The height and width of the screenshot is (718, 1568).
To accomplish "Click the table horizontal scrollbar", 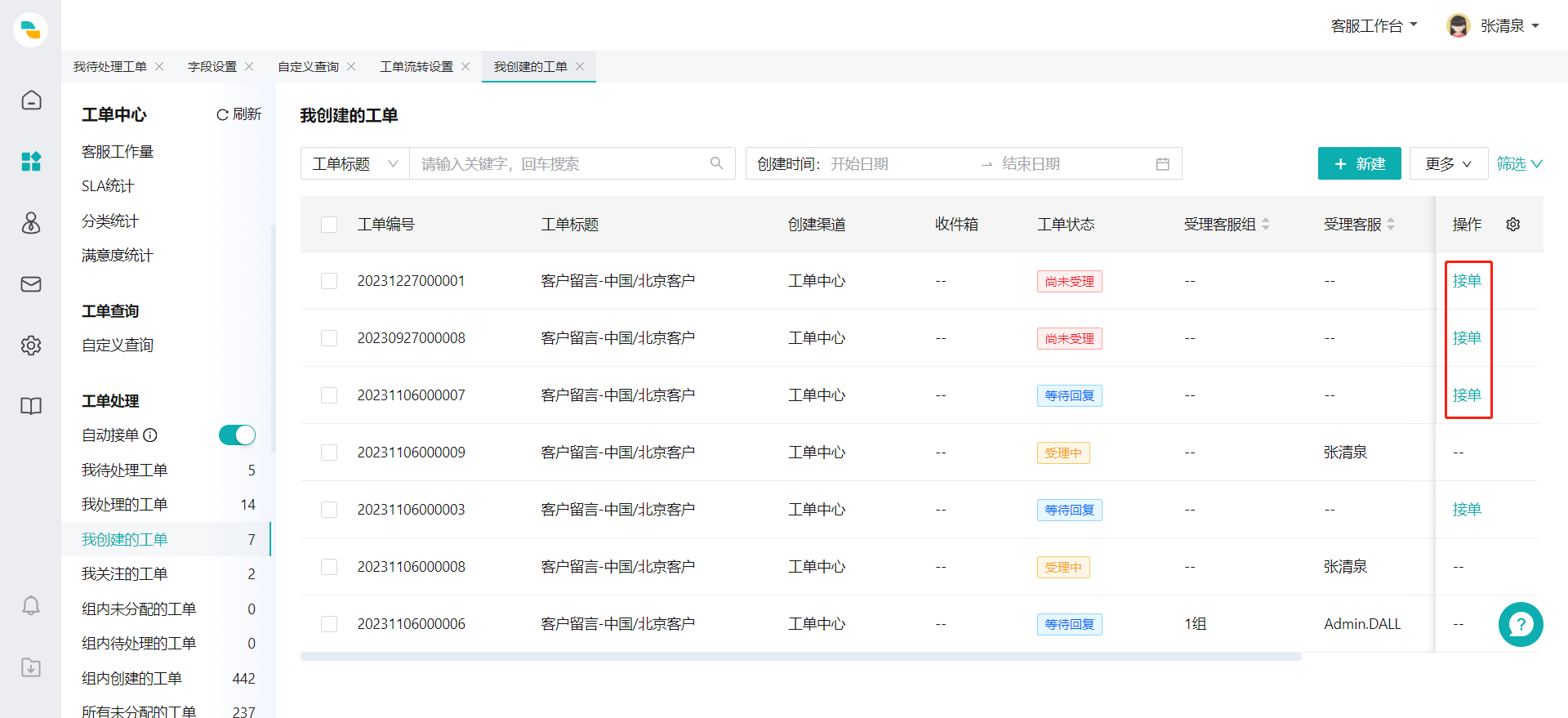I will click(x=800, y=656).
